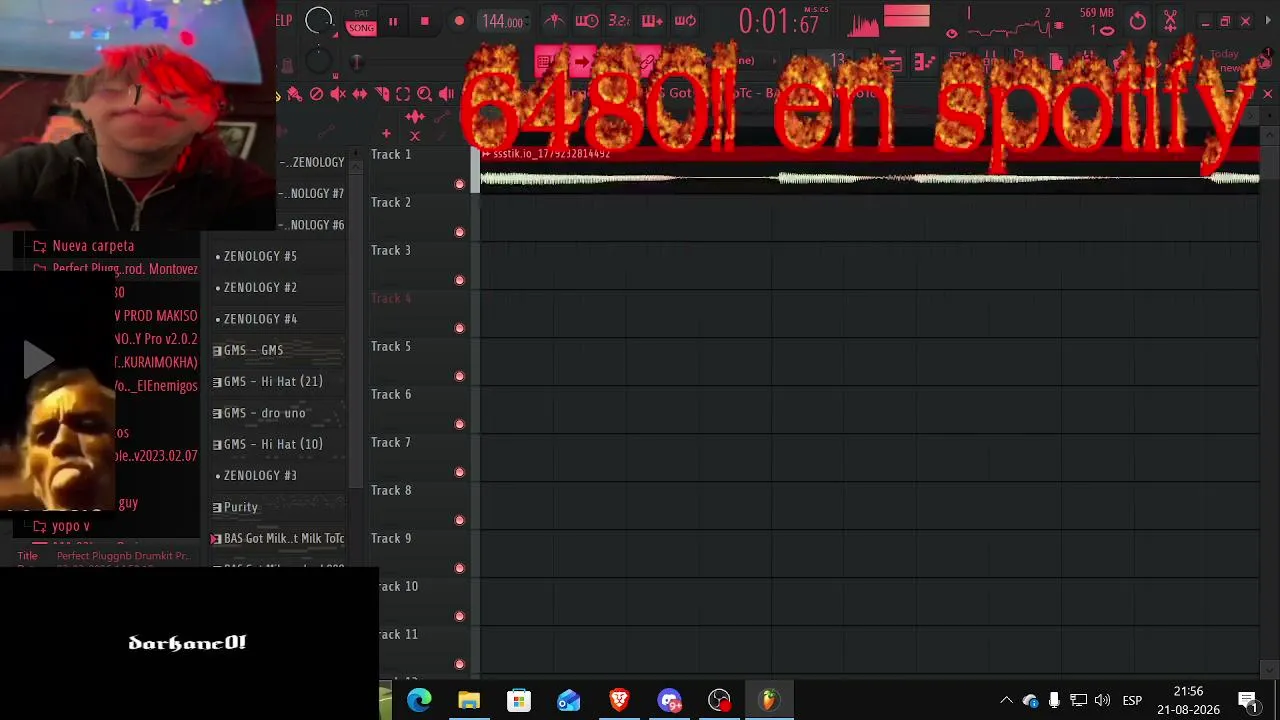Click the scissors icon in top toolbar
1280x720 pixels.
pyautogui.click(x=1170, y=21)
